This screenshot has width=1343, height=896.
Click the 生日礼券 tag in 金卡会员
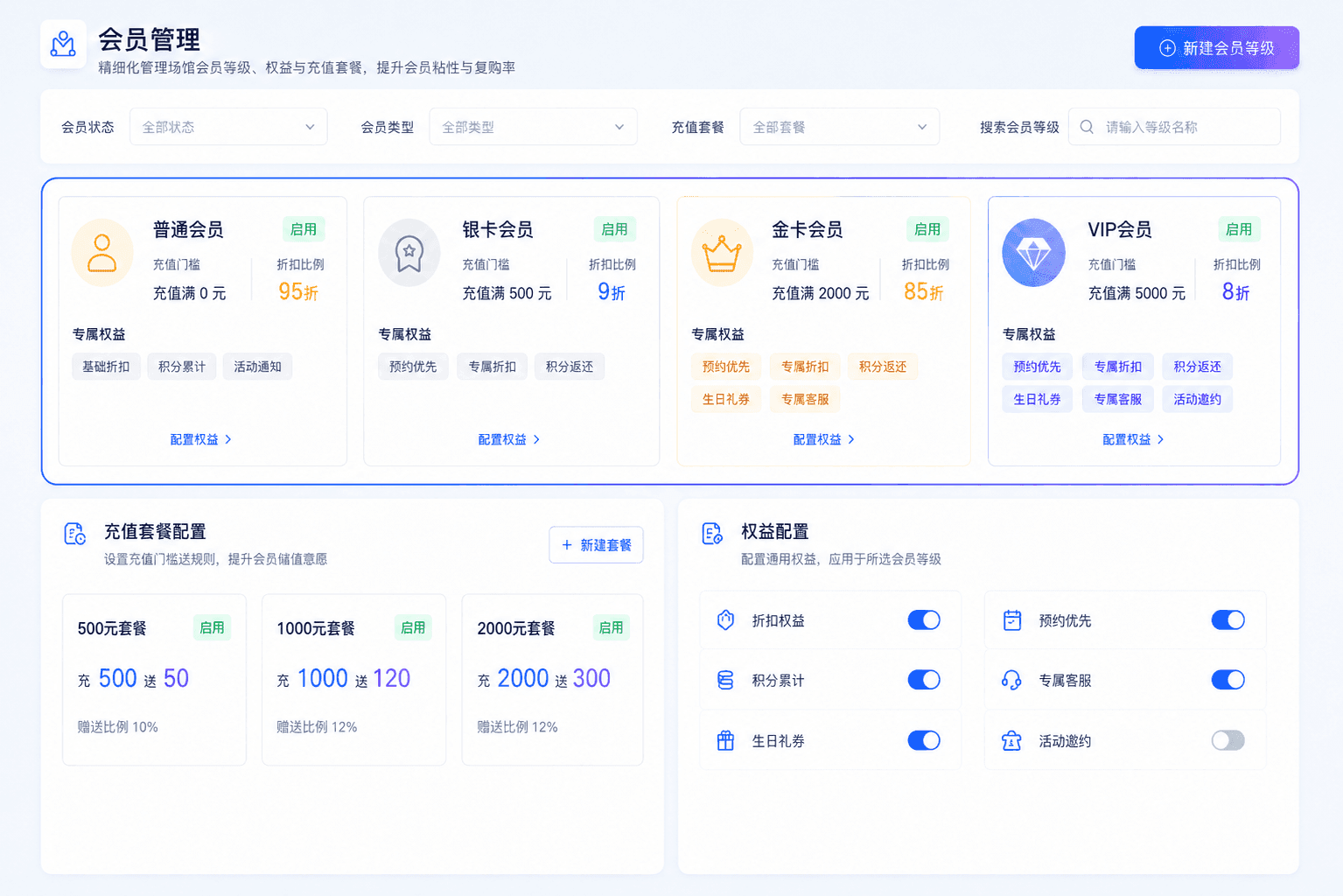coord(726,399)
